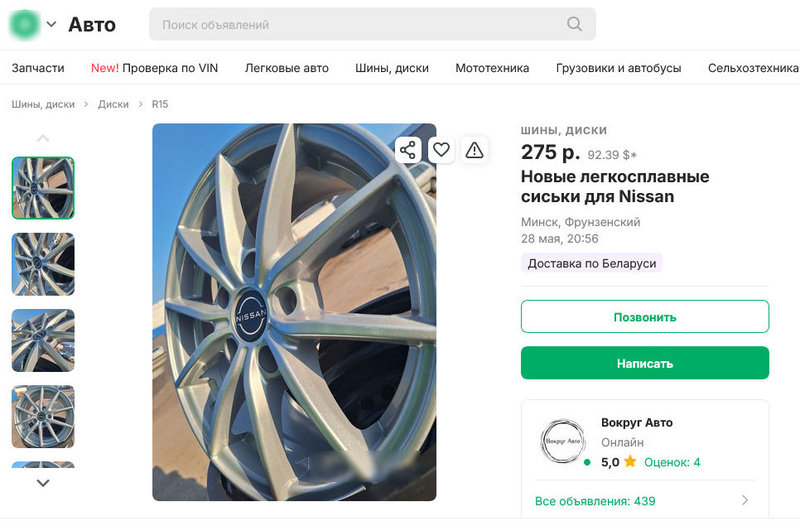This screenshot has height=526, width=800.
Task: Open seller ratings Оценок: 4
Action: coord(671,462)
